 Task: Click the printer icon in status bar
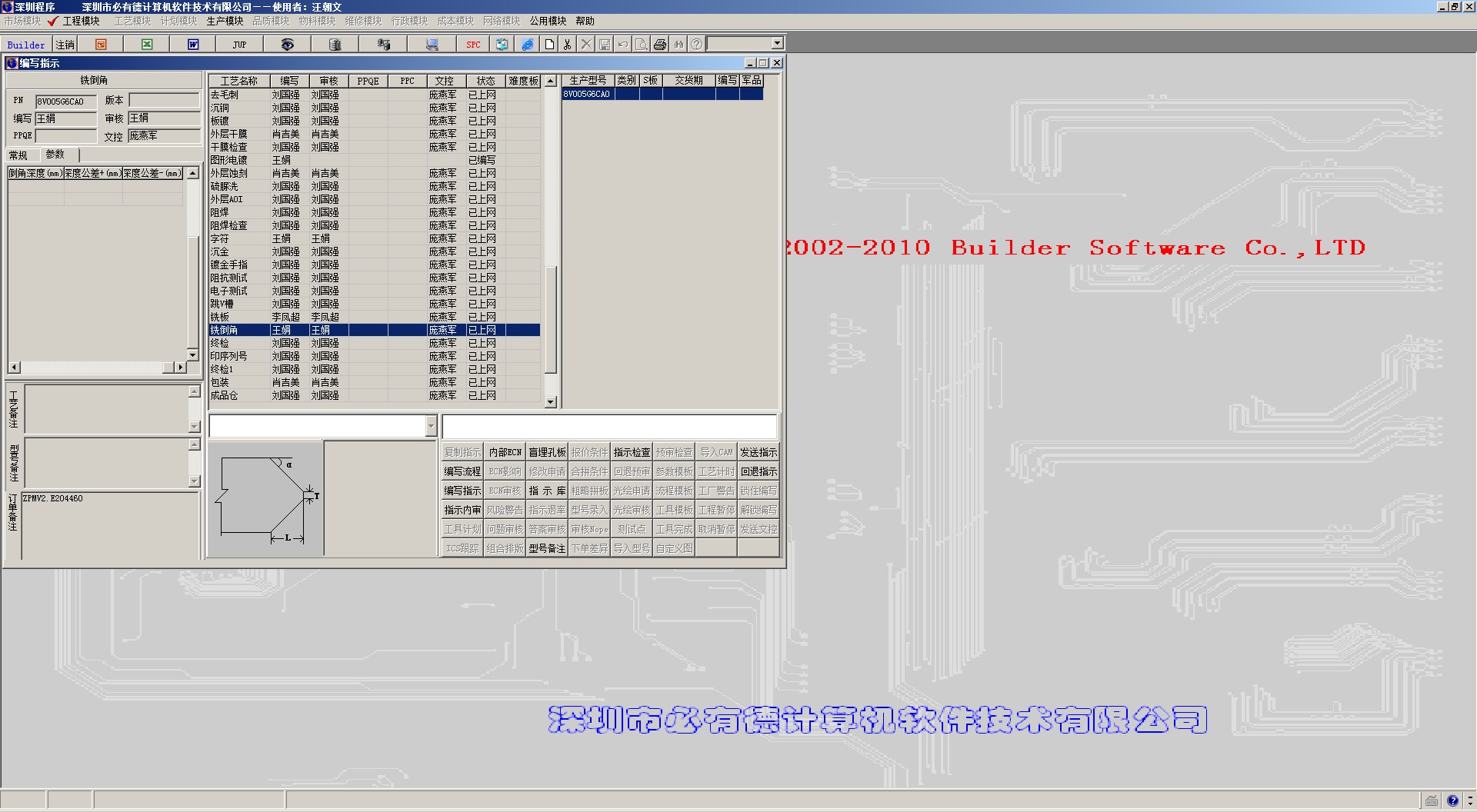[x=1432, y=800]
